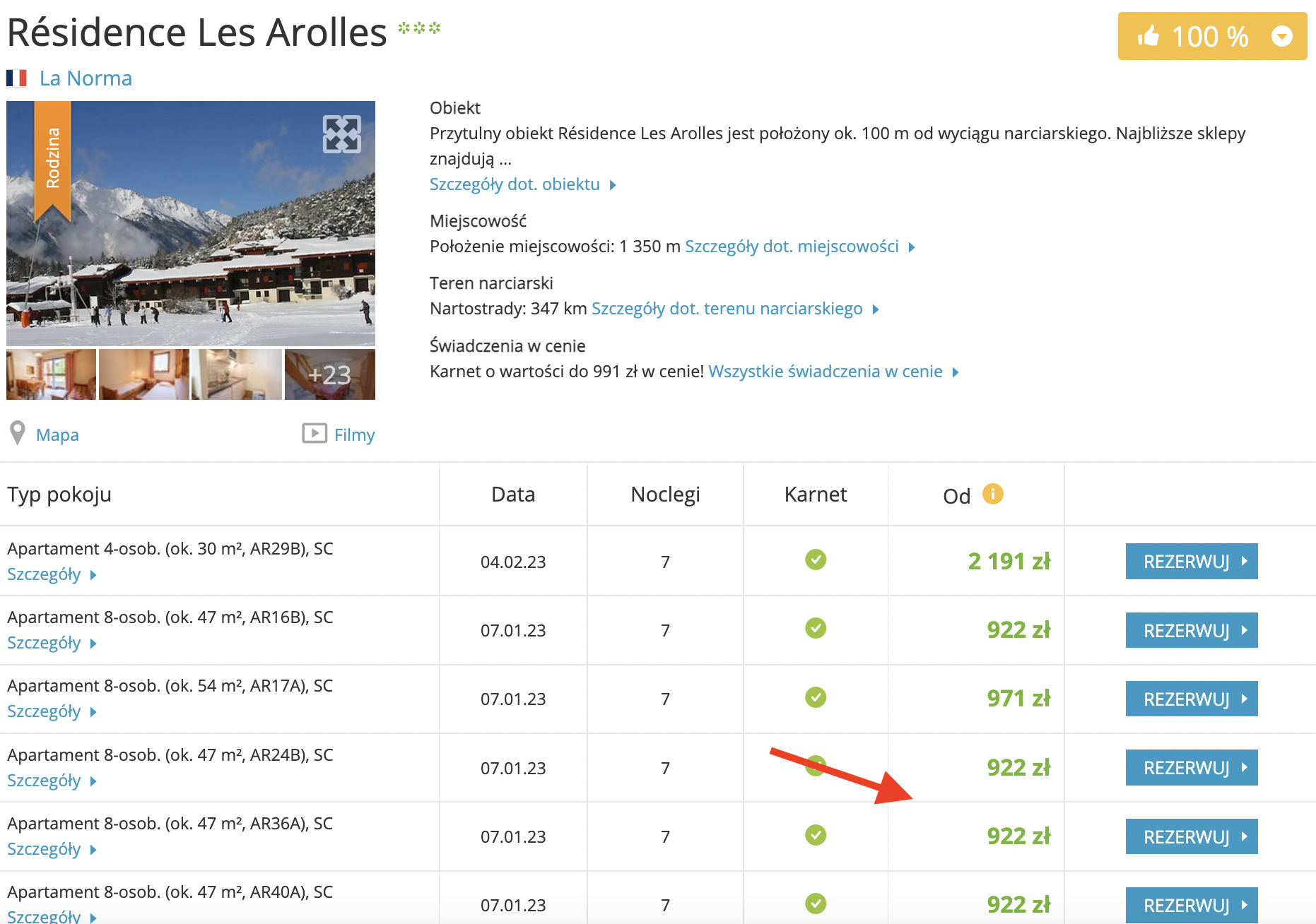Click the Karnet checkmark in AR40A row
This screenshot has width=1316, height=924.
click(816, 904)
